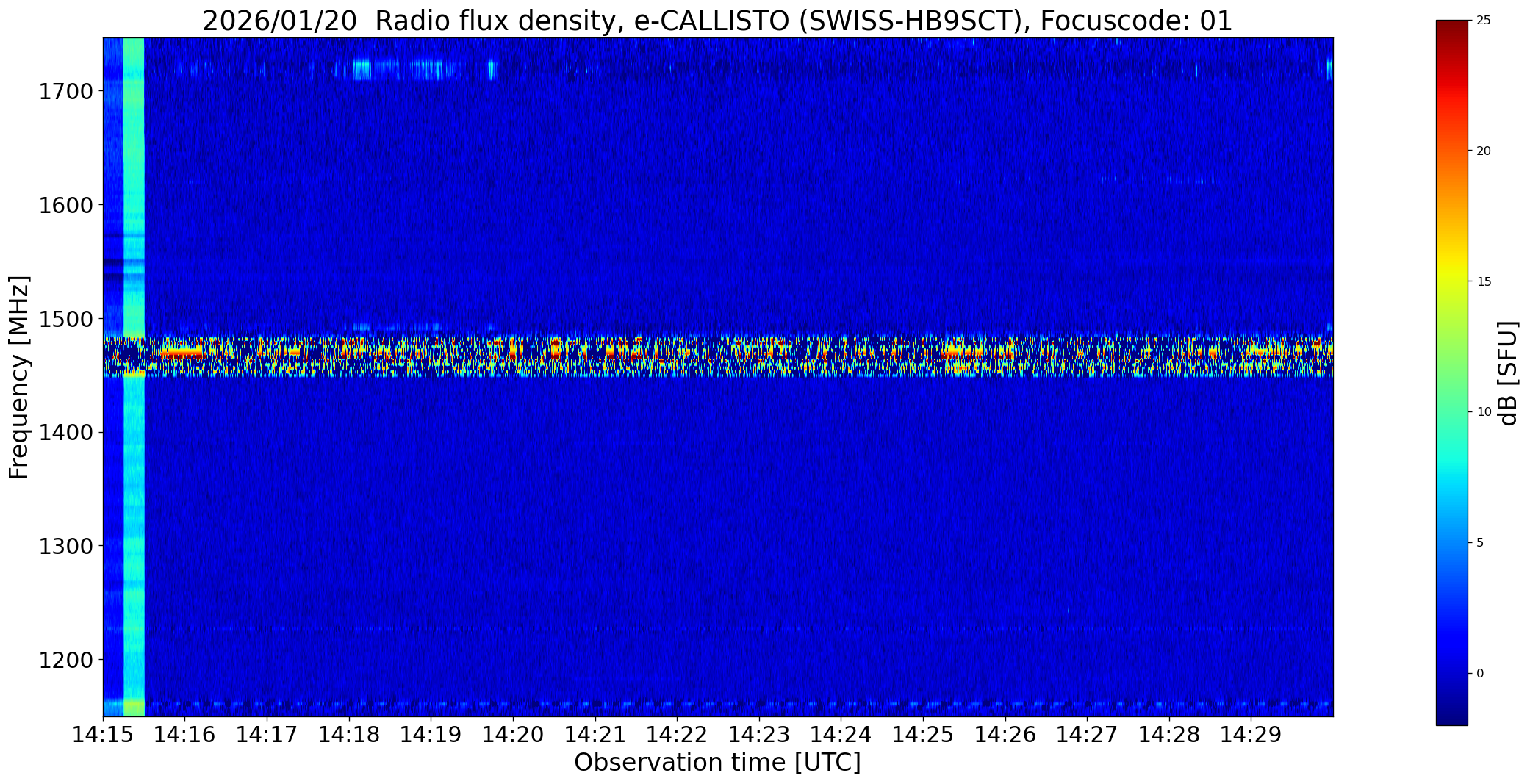The image size is (1530, 784).
Task: Click the 1700 frequency tick label
Action: point(66,92)
